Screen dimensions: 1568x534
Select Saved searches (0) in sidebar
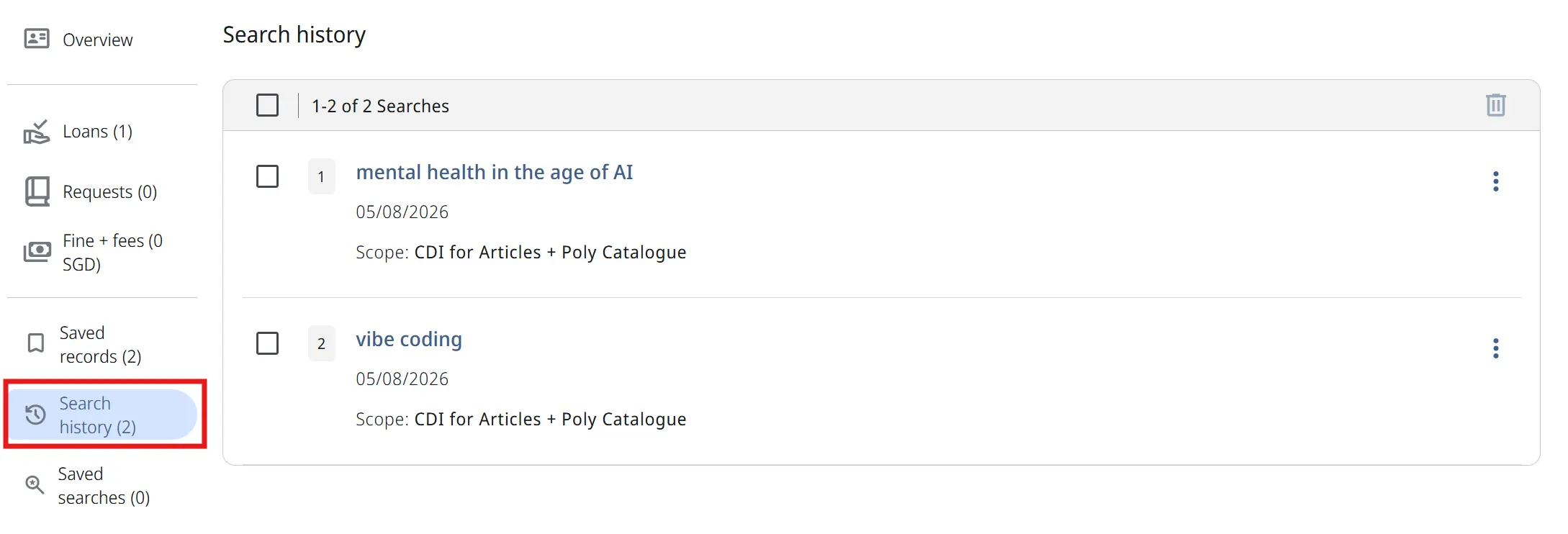point(104,486)
